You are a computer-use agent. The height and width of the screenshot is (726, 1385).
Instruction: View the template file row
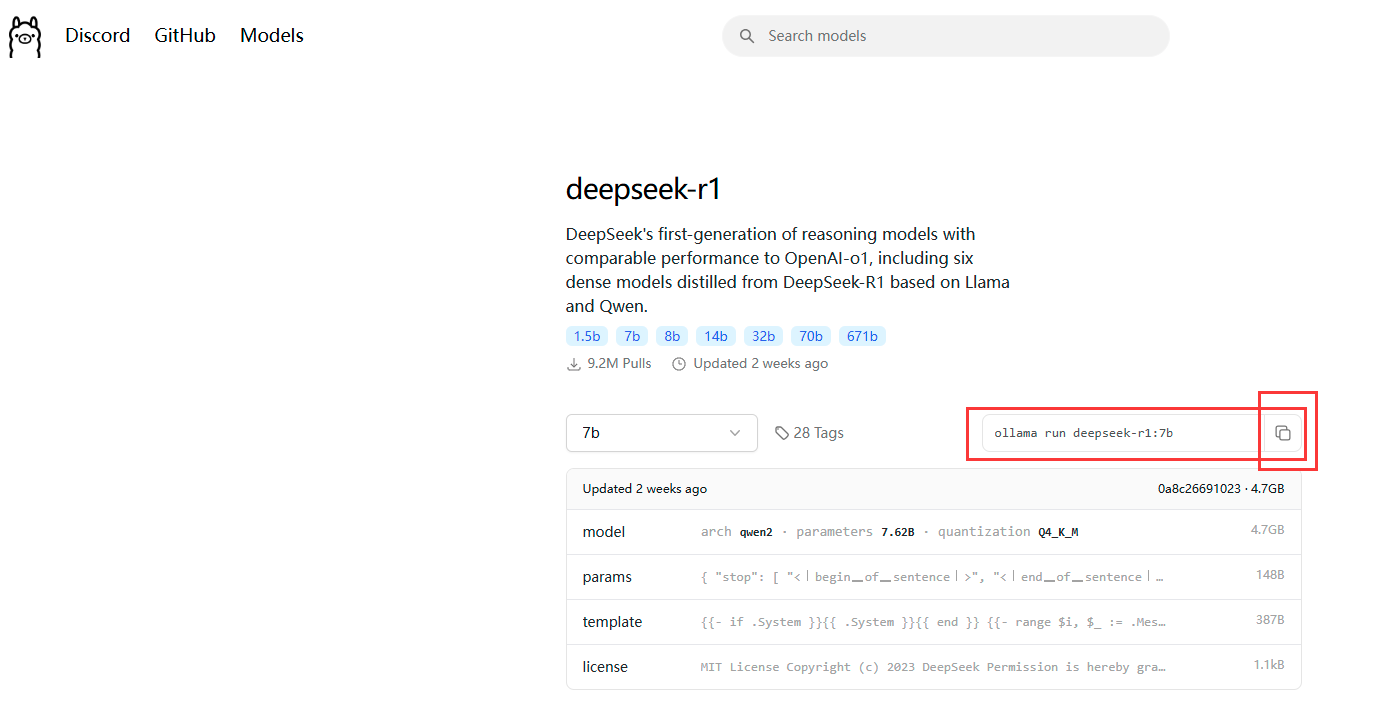tap(933, 622)
